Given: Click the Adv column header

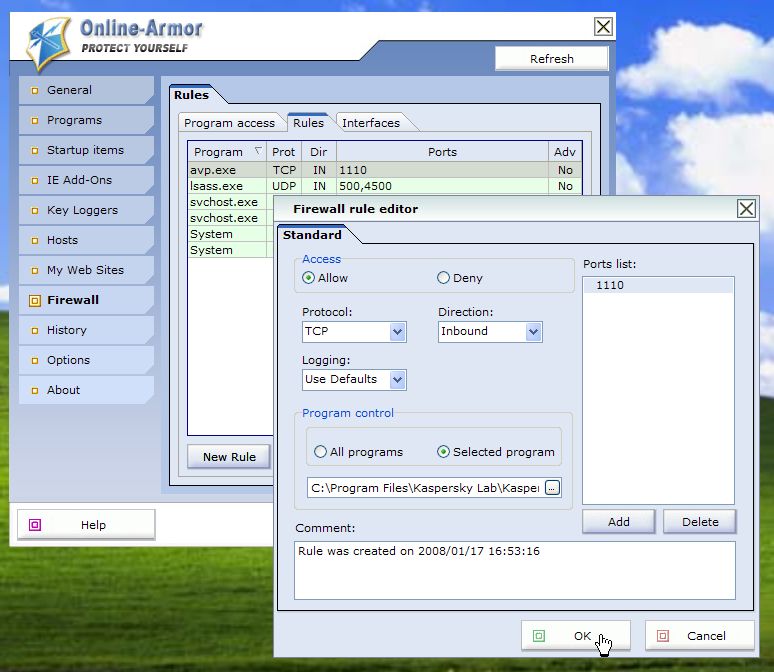Looking at the screenshot, I should click(565, 152).
